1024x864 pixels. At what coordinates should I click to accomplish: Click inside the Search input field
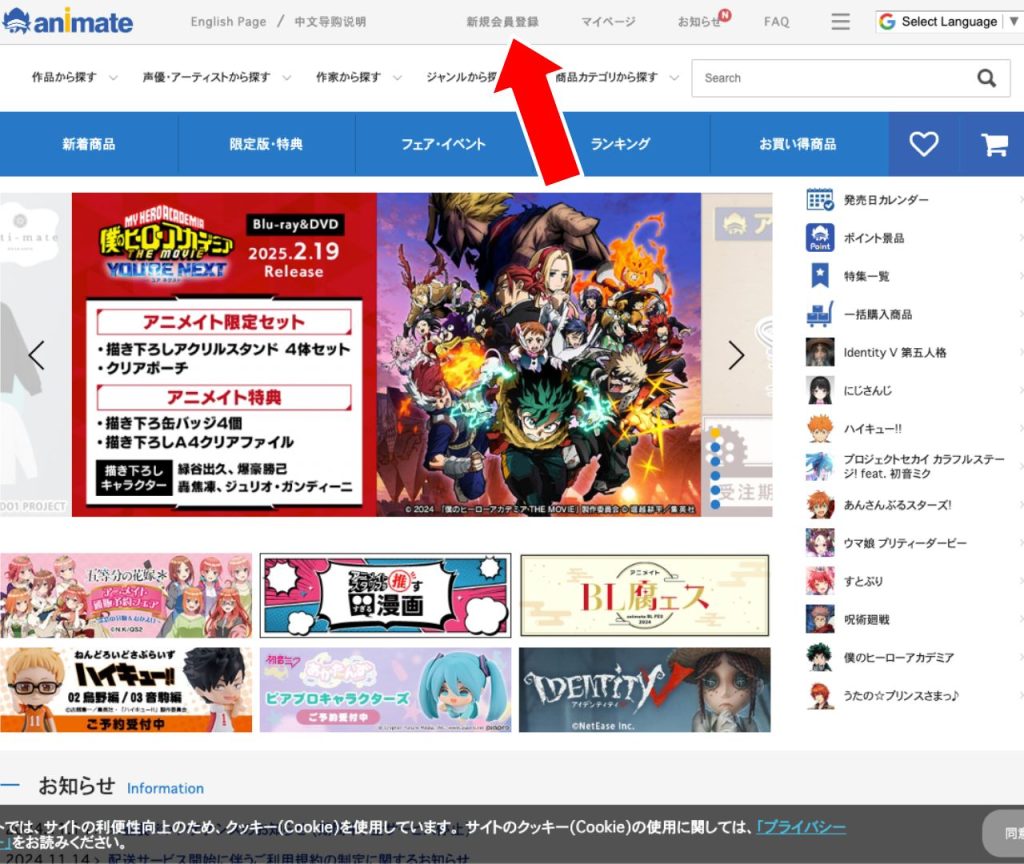830,78
